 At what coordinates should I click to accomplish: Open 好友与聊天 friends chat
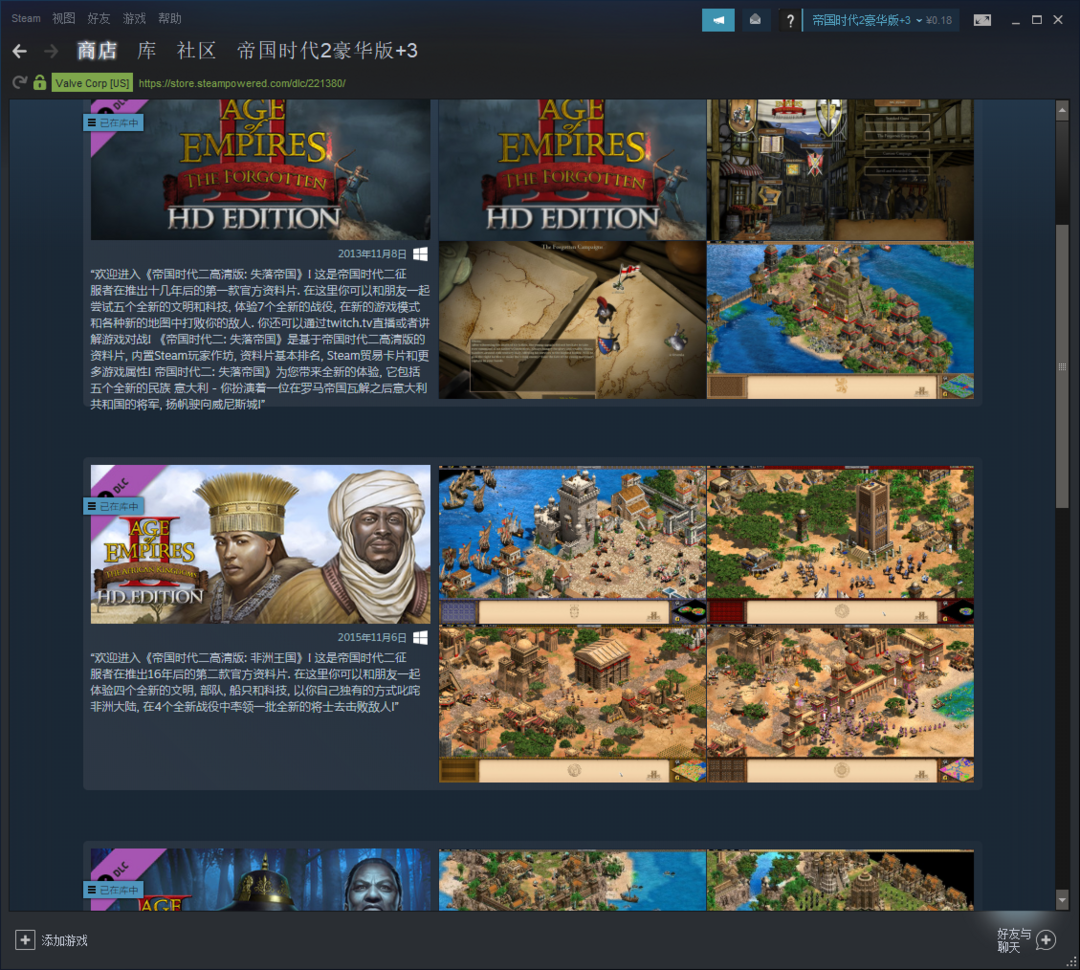click(1045, 940)
